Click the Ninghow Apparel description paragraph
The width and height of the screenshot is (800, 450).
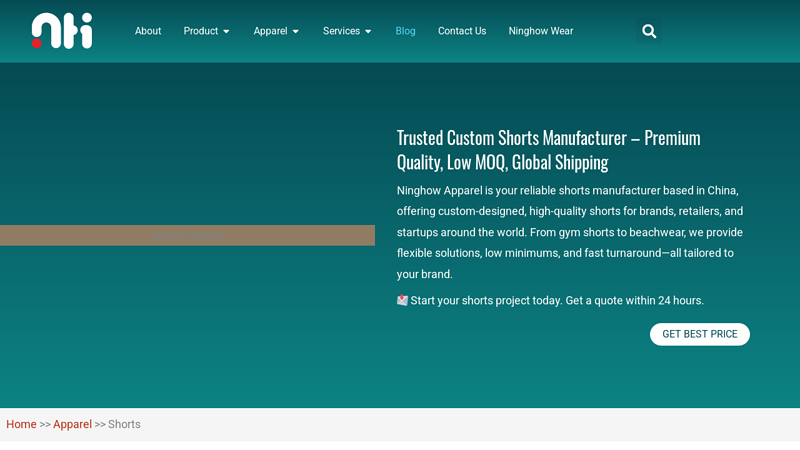click(x=570, y=232)
